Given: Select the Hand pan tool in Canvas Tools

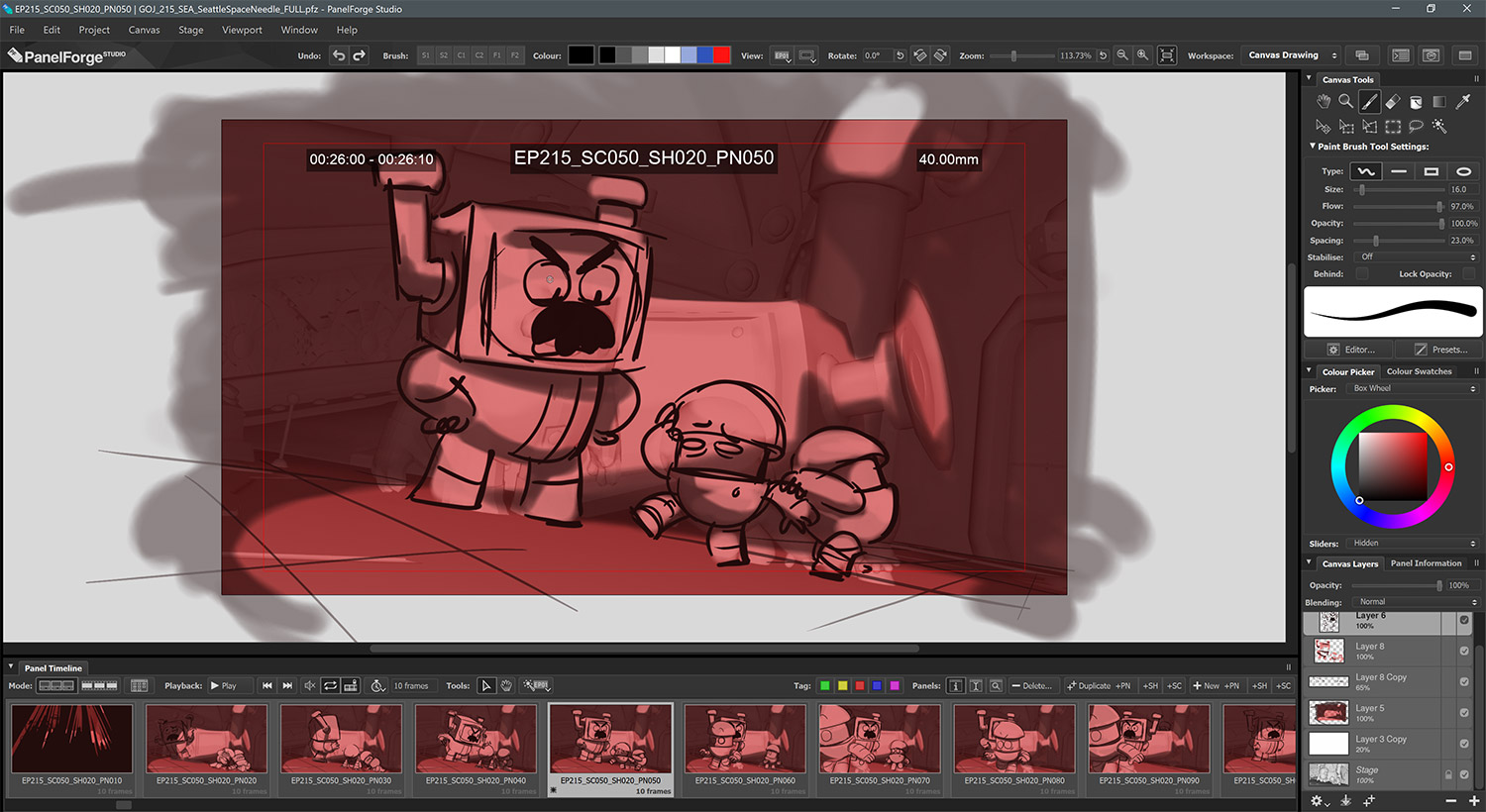Looking at the screenshot, I should [x=1324, y=101].
